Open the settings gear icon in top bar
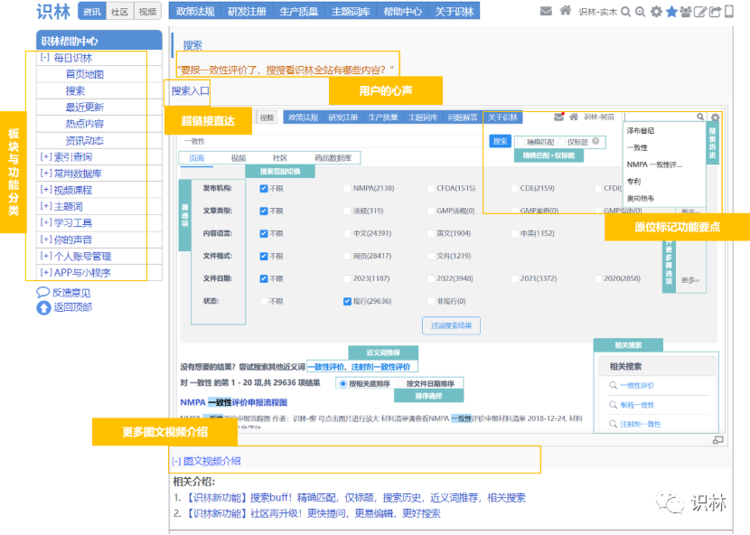 click(656, 11)
